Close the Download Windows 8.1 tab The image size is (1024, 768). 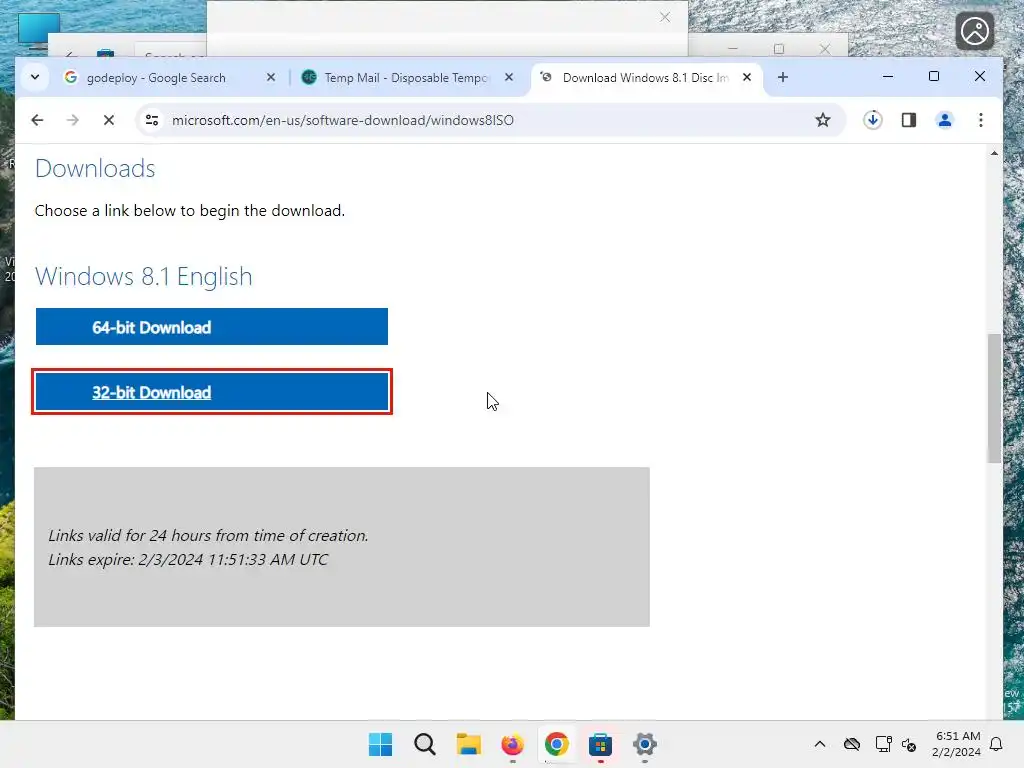tap(747, 77)
